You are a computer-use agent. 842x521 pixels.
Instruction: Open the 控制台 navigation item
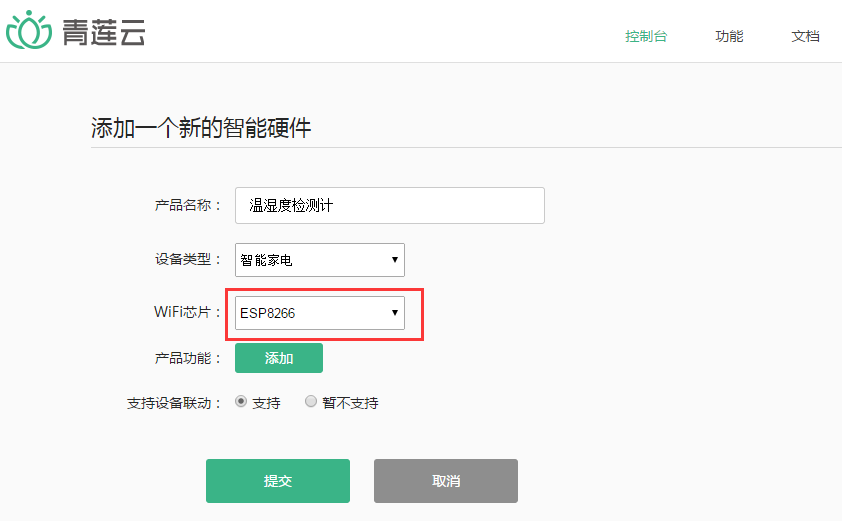click(646, 37)
